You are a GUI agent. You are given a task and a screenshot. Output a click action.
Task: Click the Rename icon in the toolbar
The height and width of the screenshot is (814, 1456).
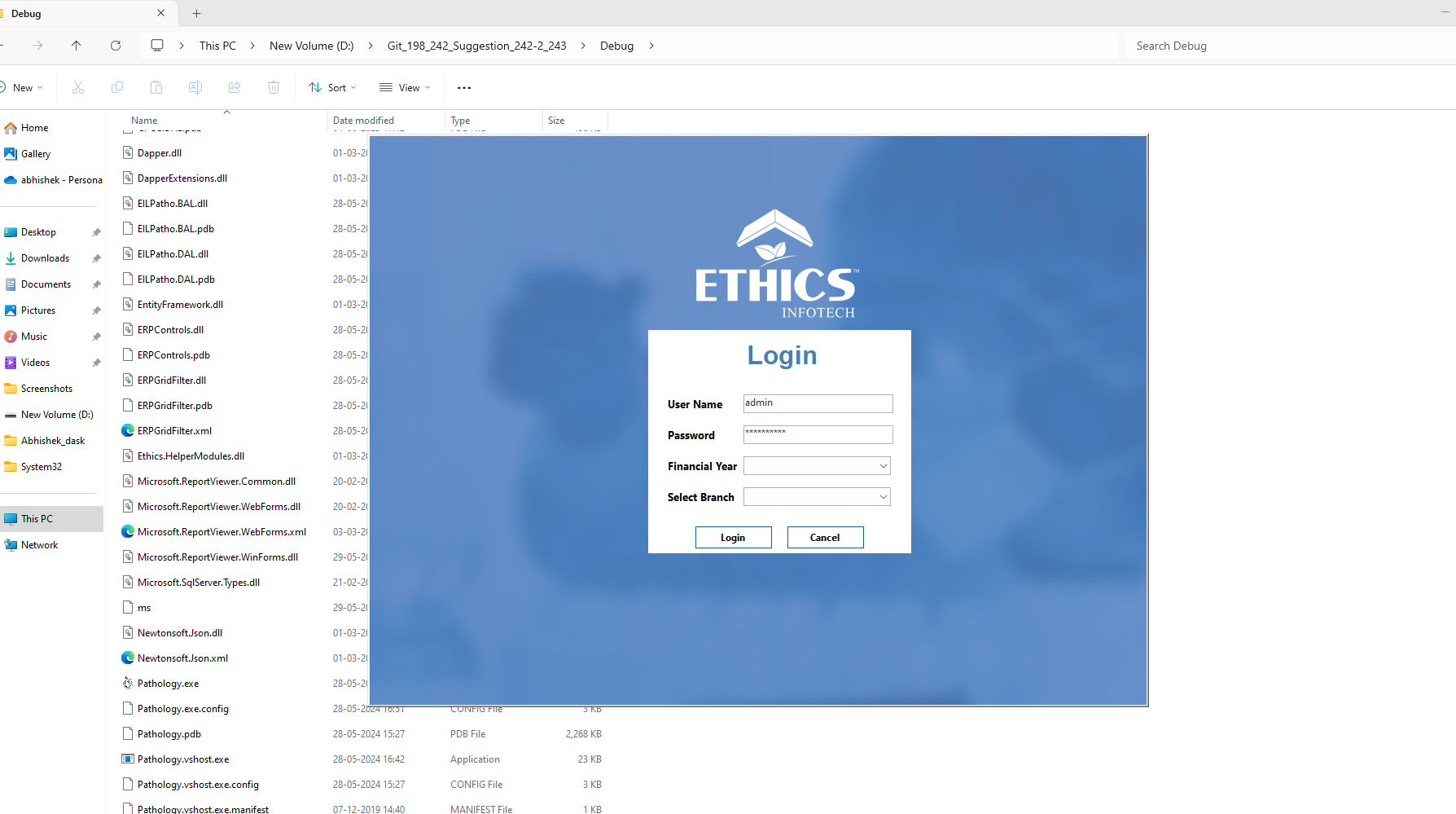pos(195,87)
